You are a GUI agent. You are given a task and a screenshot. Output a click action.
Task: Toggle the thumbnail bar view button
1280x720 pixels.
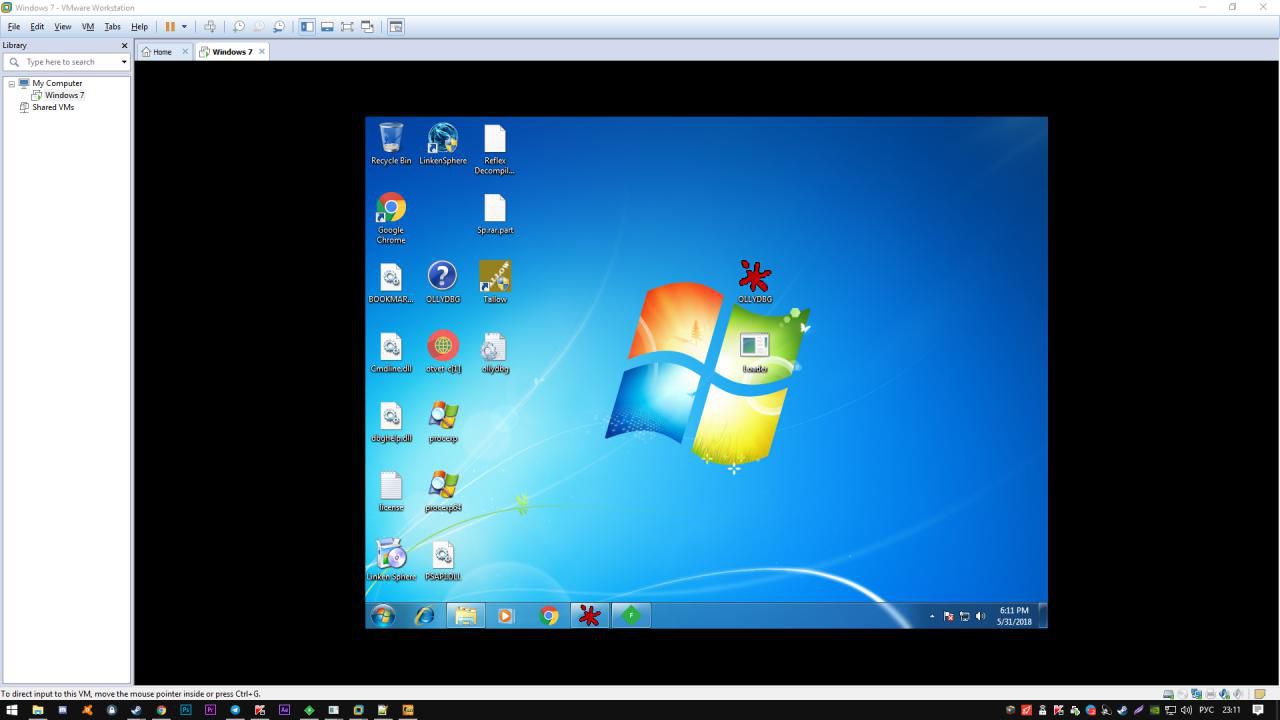pos(327,27)
